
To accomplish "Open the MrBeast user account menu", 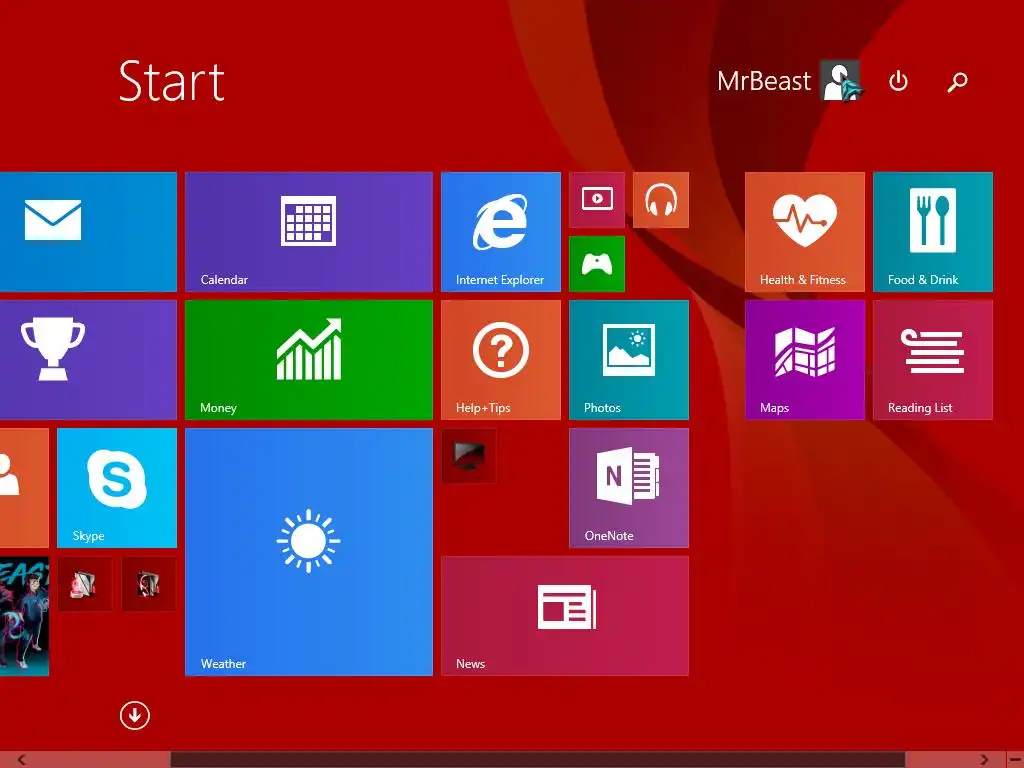I will (788, 81).
